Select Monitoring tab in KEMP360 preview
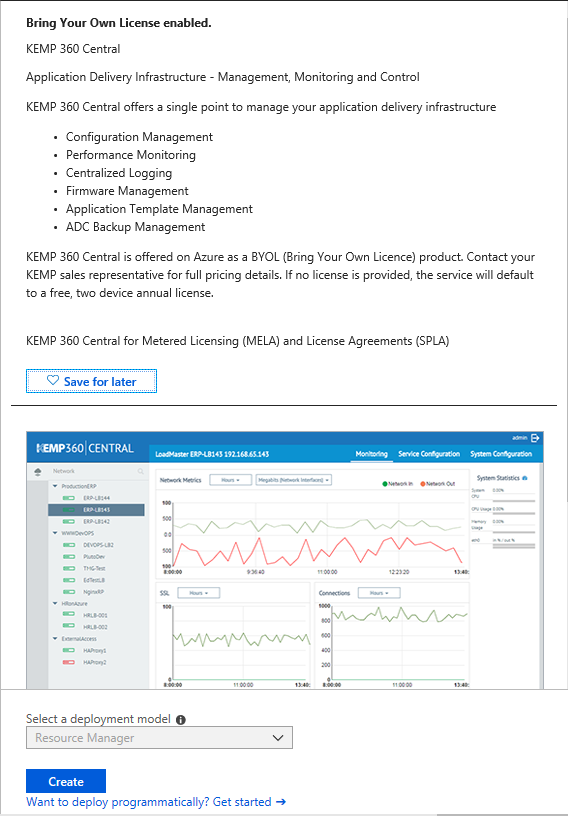The image size is (568, 816). (371, 454)
